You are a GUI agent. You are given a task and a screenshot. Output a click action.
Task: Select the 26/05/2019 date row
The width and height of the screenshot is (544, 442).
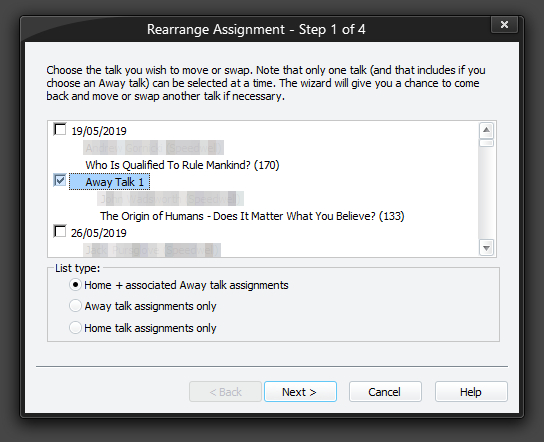click(99, 233)
